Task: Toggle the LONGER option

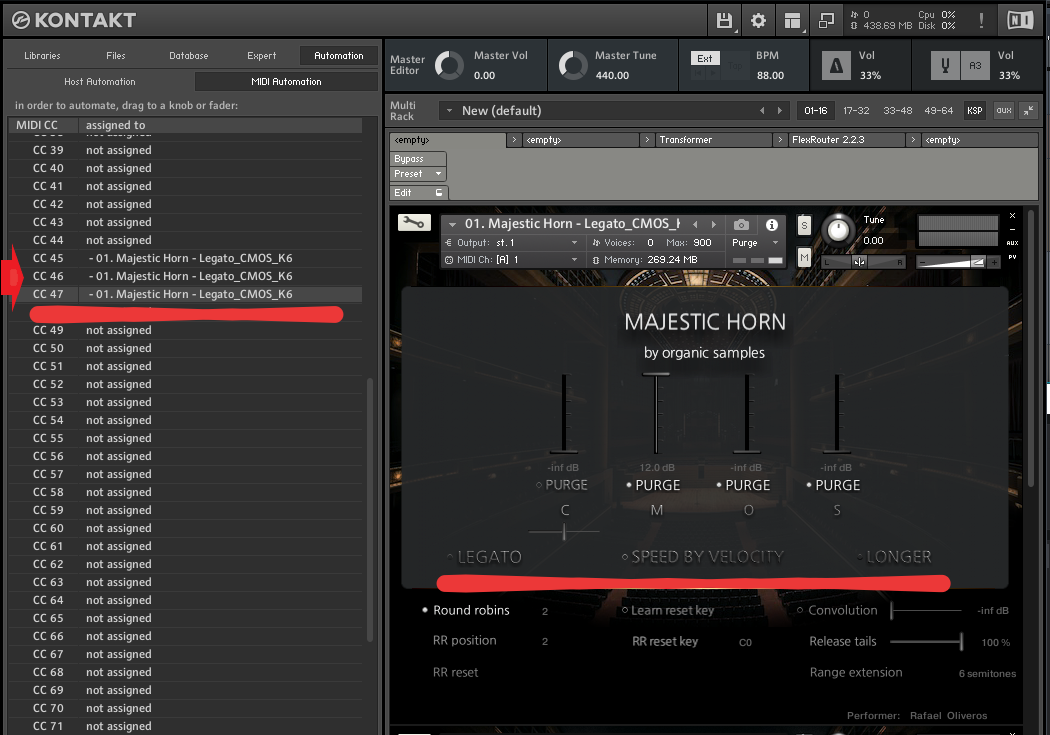Action: click(895, 556)
